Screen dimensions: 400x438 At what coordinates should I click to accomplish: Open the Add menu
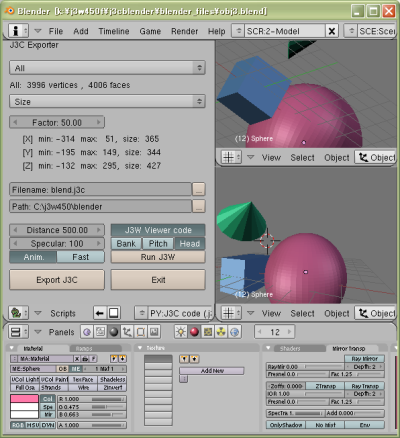click(x=81, y=31)
